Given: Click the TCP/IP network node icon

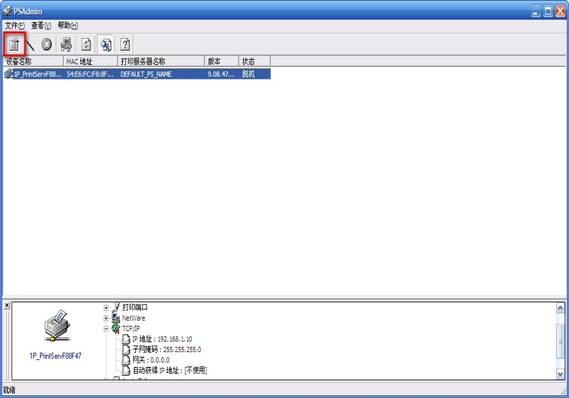Looking at the screenshot, I should [x=116, y=328].
